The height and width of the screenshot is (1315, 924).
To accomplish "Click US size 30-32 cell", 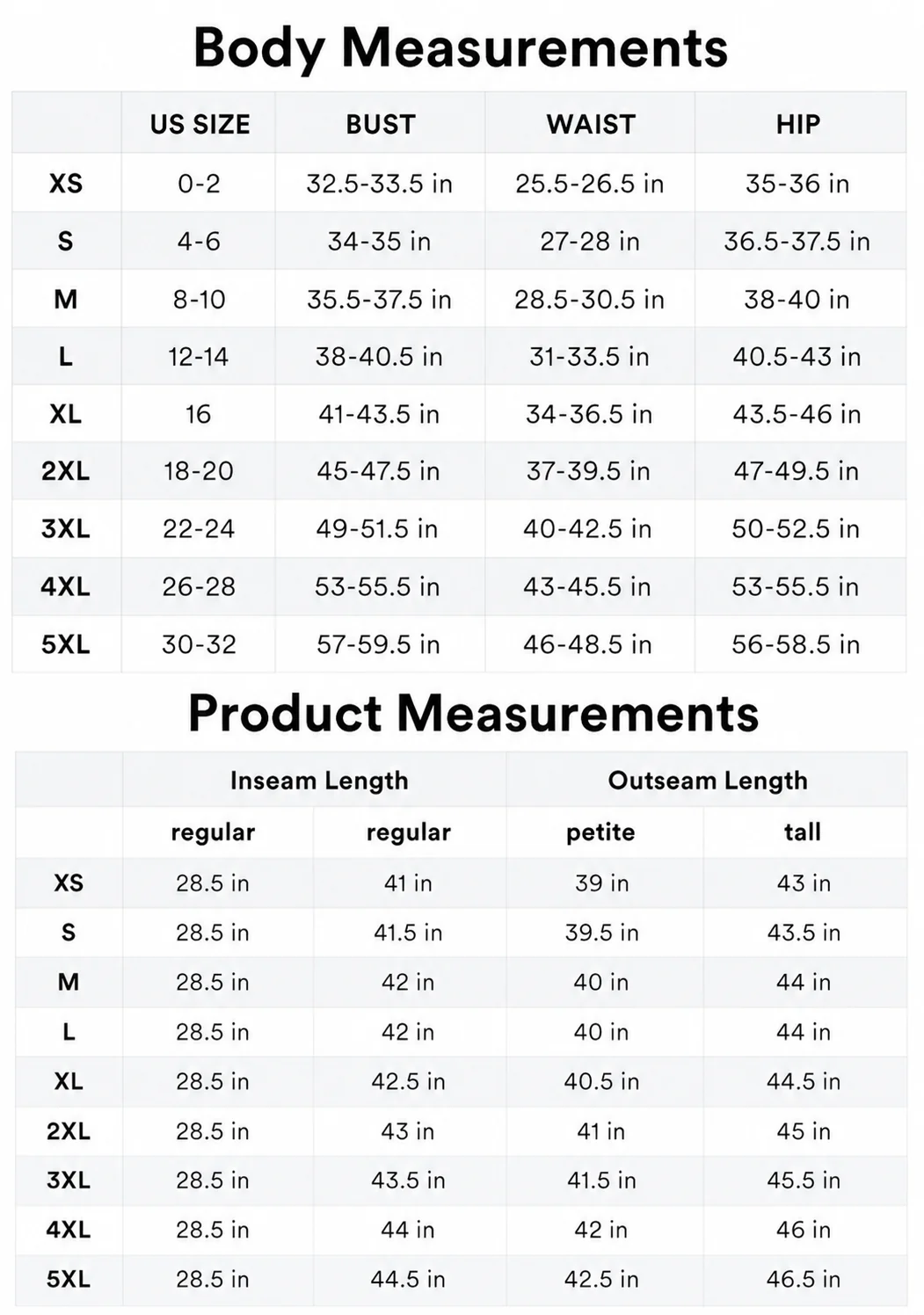I will (x=200, y=644).
